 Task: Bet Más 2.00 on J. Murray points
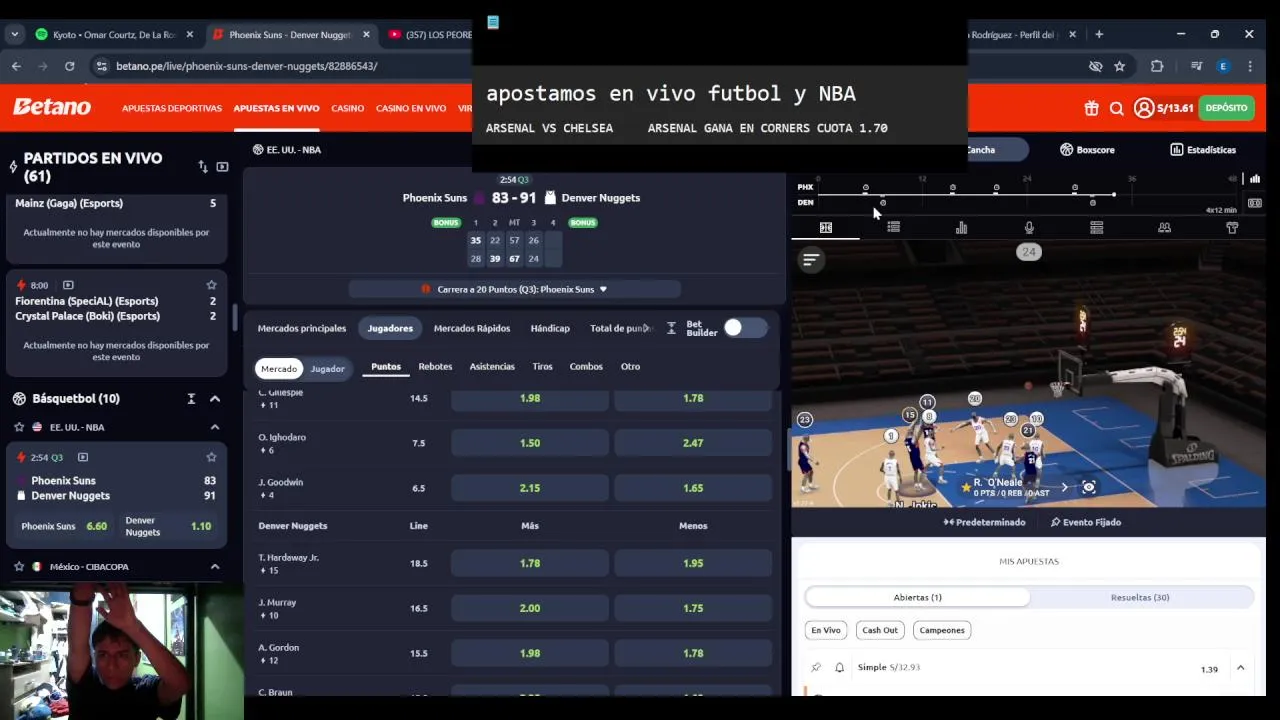(530, 608)
